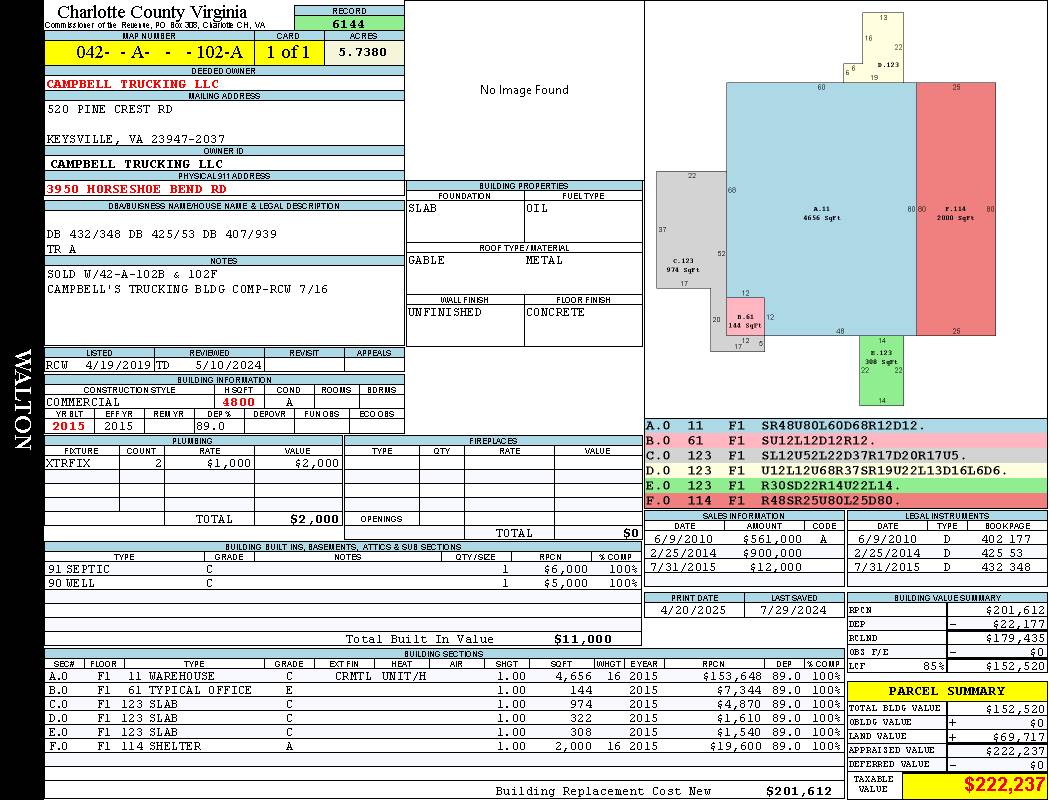Select built-in row 90 WELL
This screenshot has height=800, width=1050.
tap(343, 583)
